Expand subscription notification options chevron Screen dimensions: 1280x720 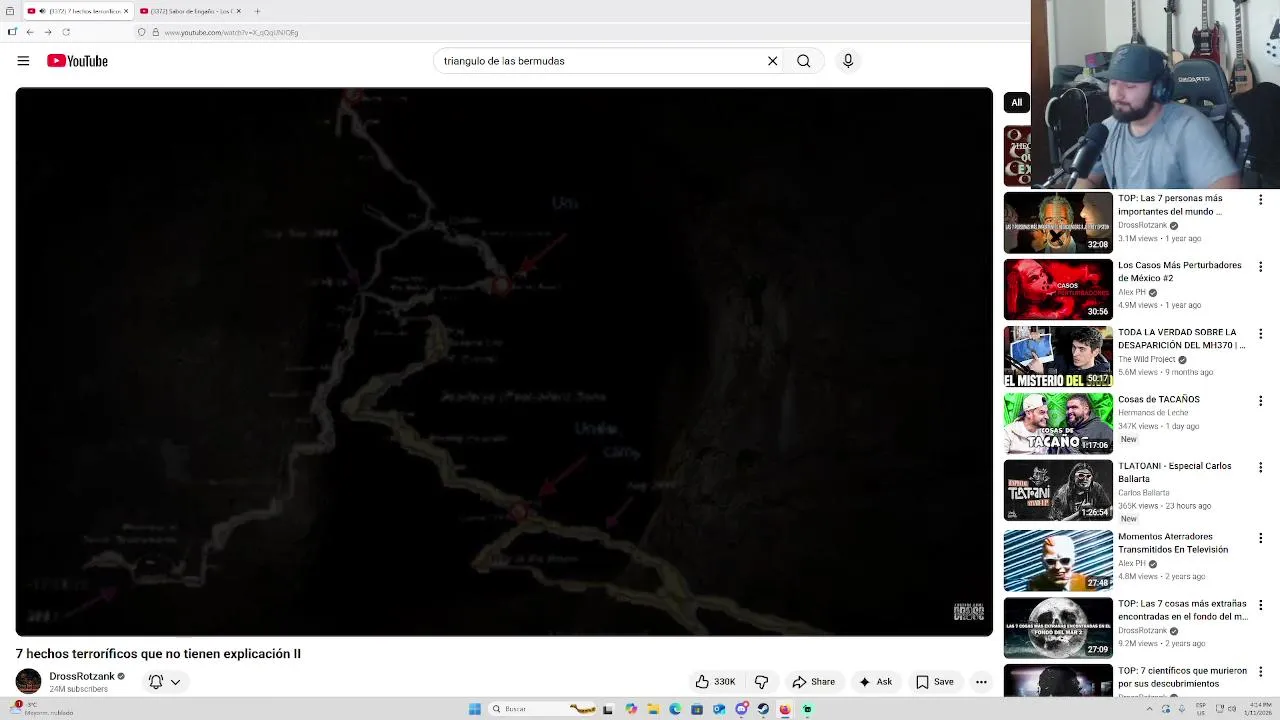click(x=175, y=682)
